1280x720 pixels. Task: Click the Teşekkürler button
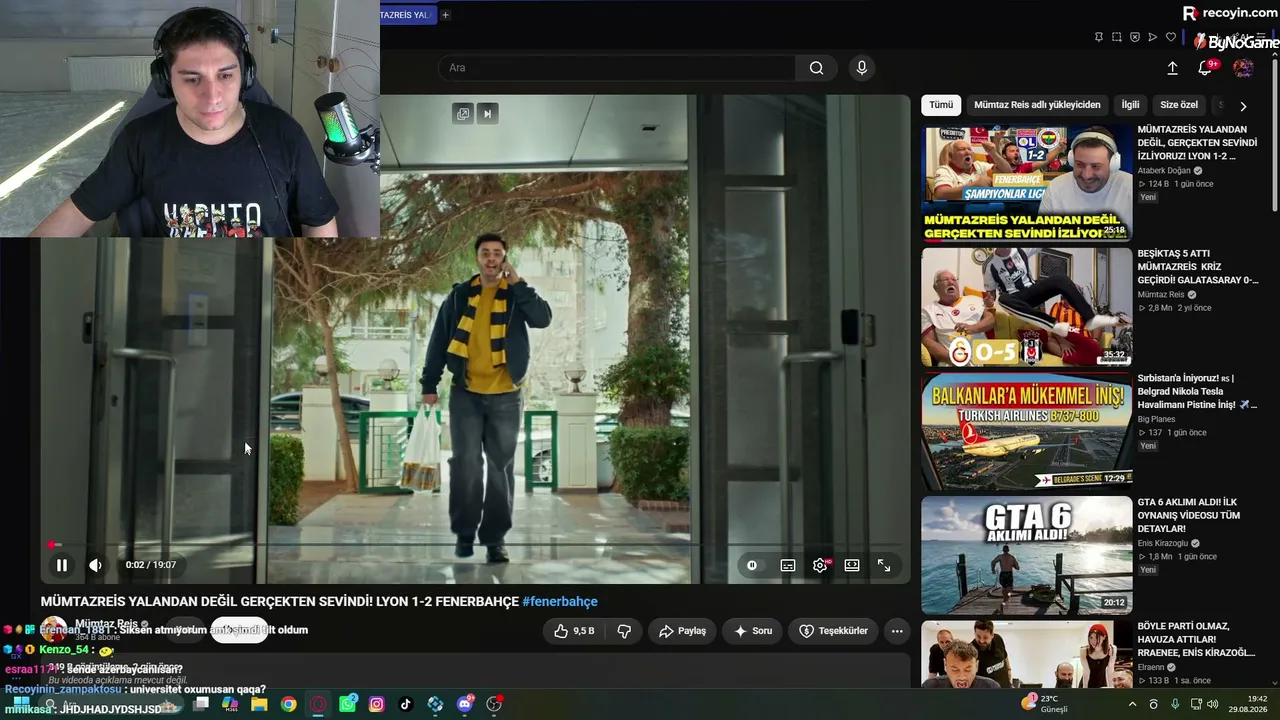pos(833,631)
